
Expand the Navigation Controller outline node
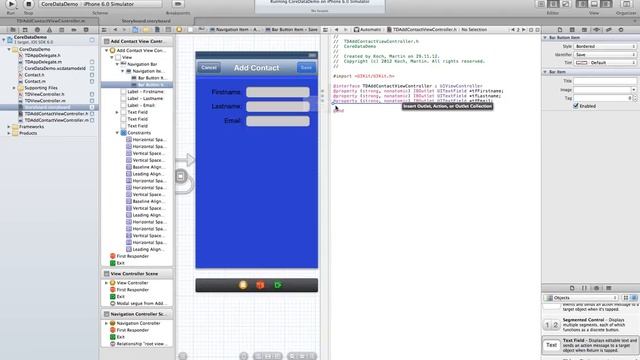click(107, 323)
